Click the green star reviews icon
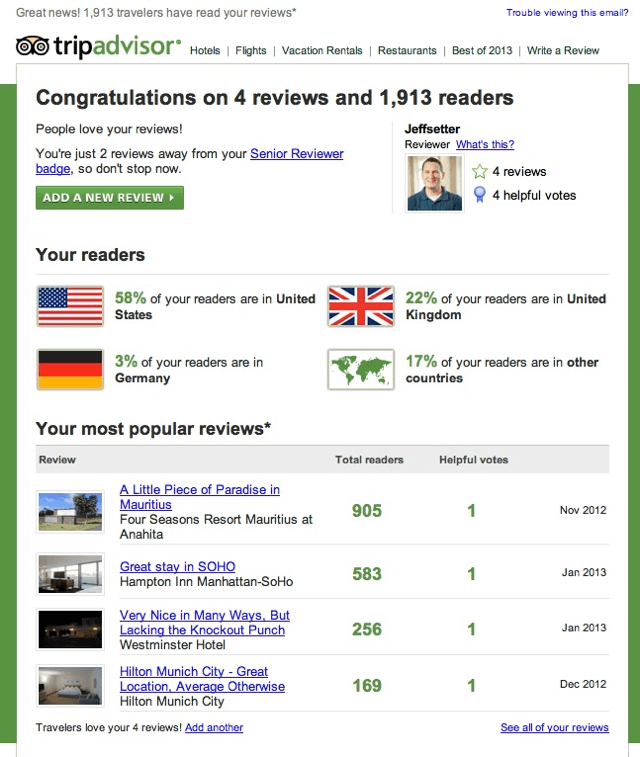This screenshot has width=640, height=757. coord(479,171)
